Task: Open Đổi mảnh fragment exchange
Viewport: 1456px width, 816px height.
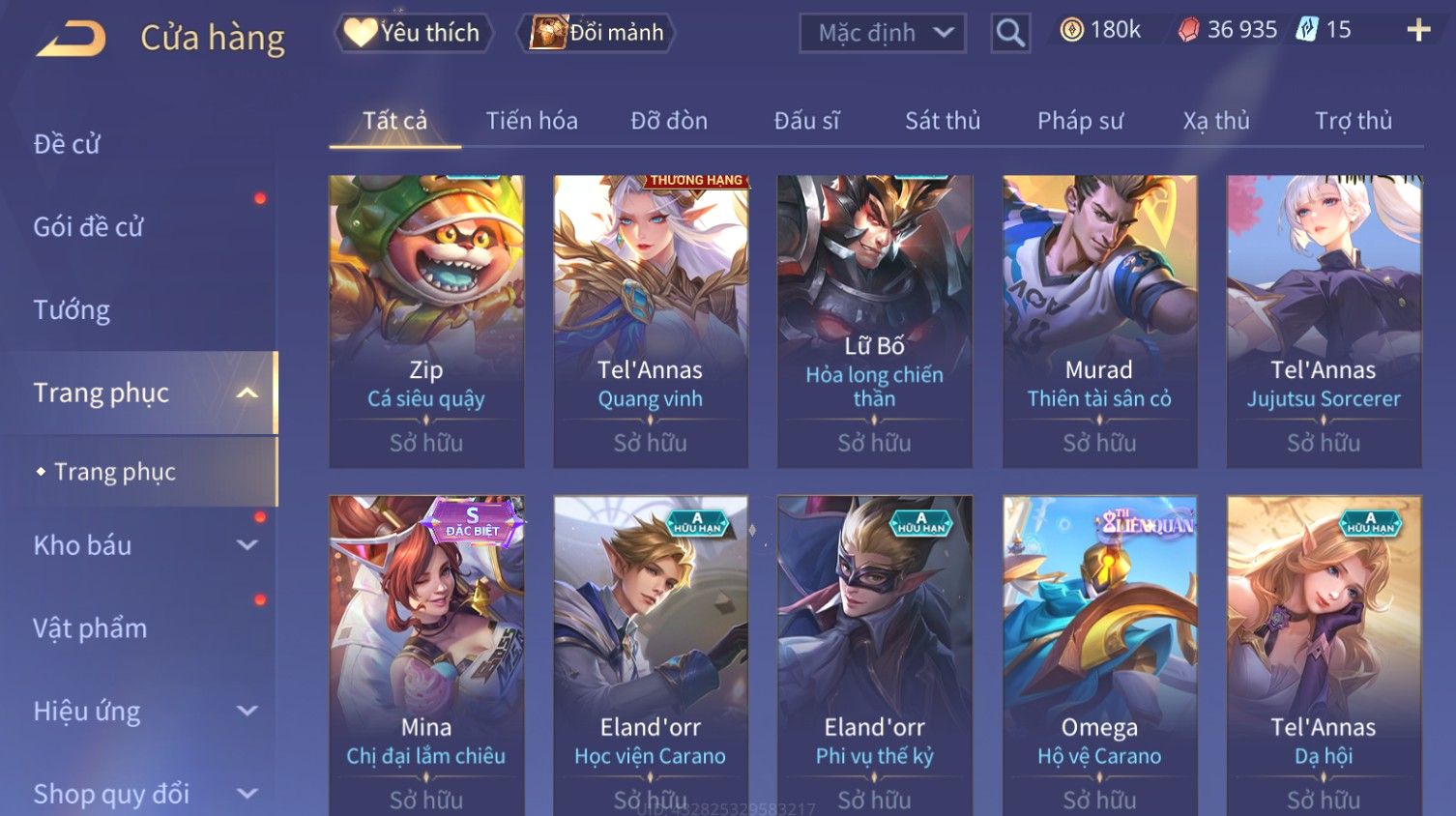Action: (596, 33)
